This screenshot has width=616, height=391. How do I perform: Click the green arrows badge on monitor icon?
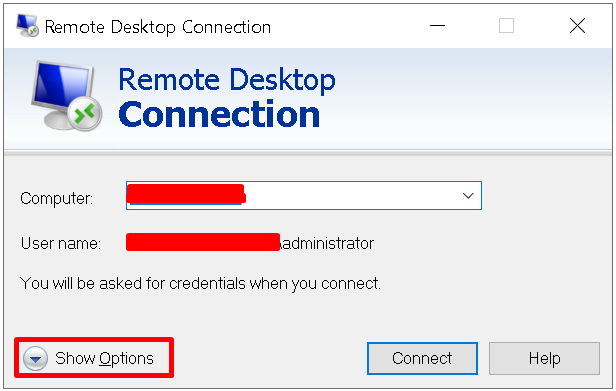coord(84,114)
